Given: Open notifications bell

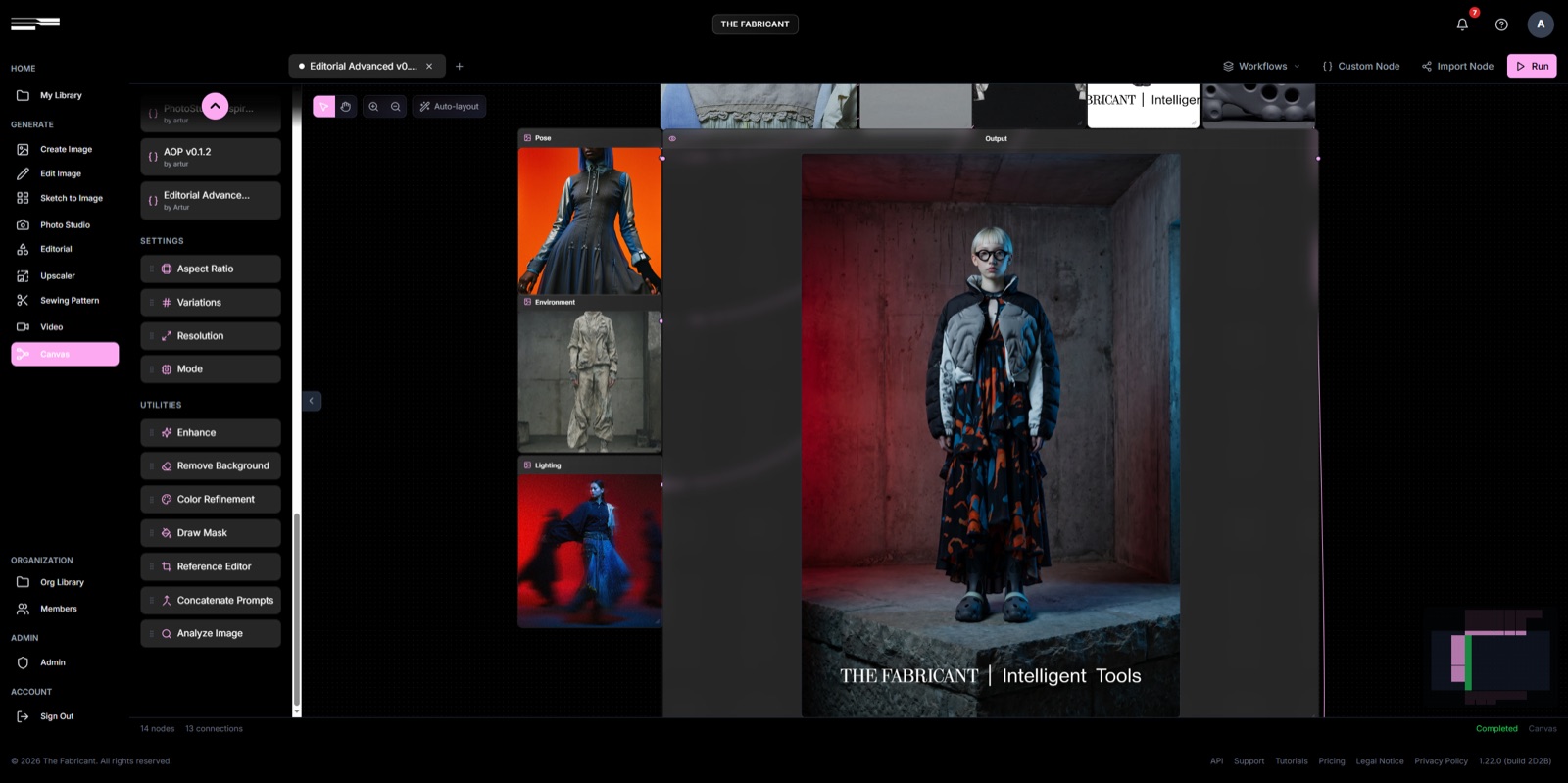Looking at the screenshot, I should click(x=1462, y=24).
